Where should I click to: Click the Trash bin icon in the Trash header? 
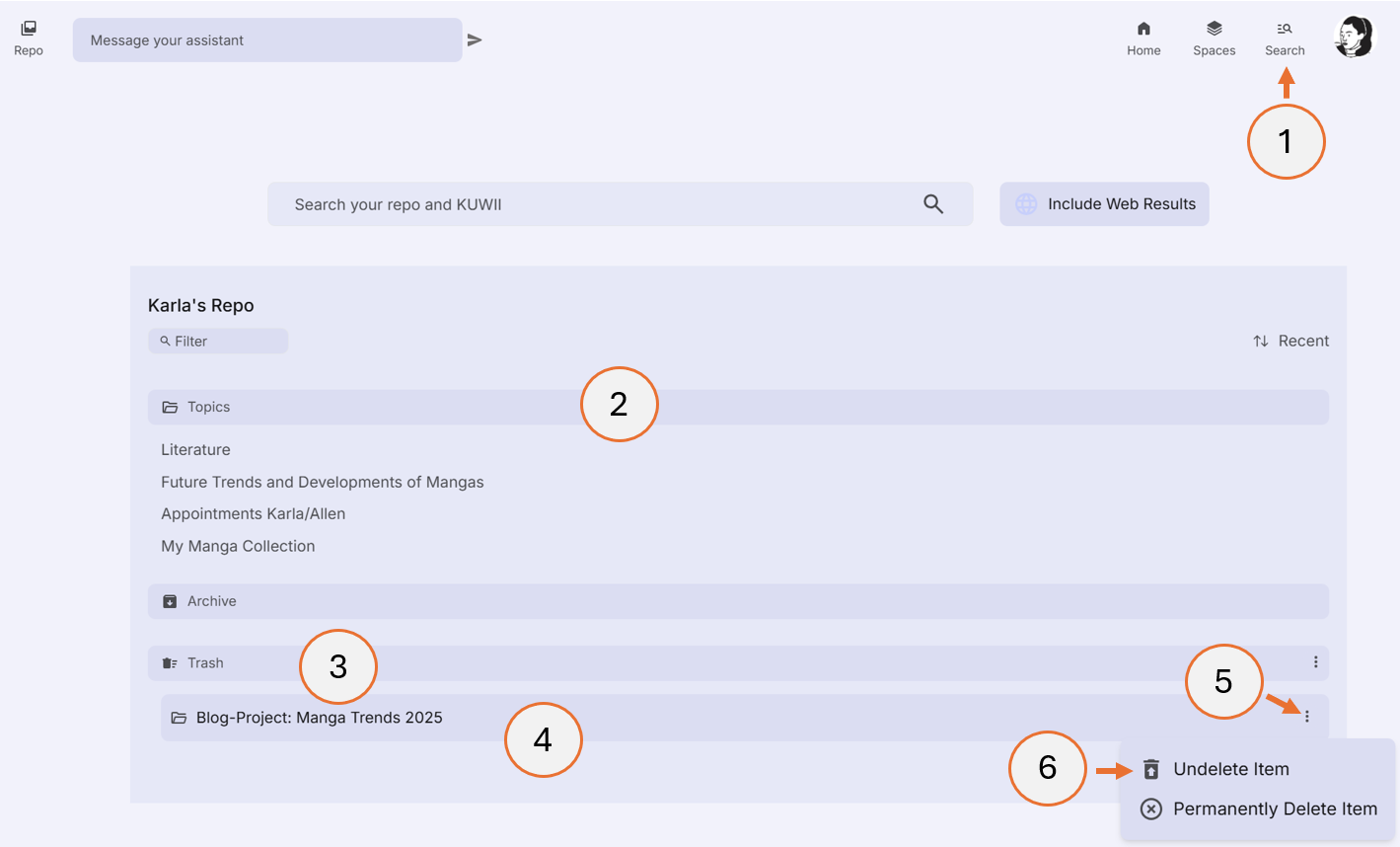(x=168, y=662)
